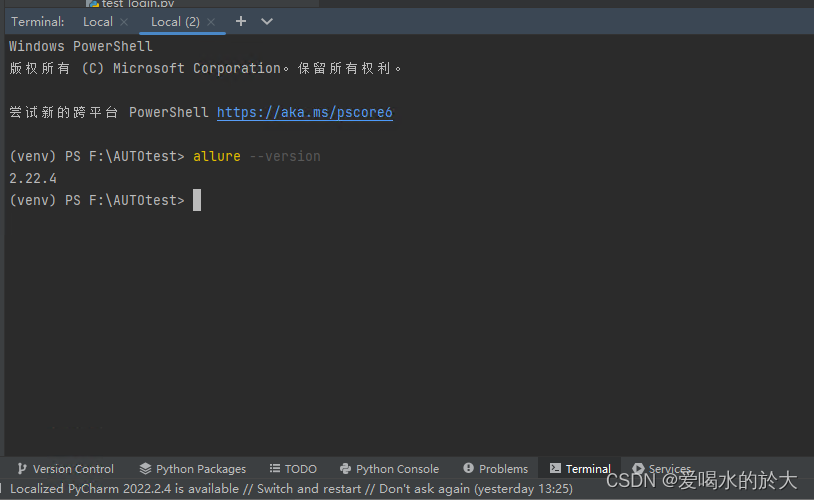Add a new terminal session

241,21
